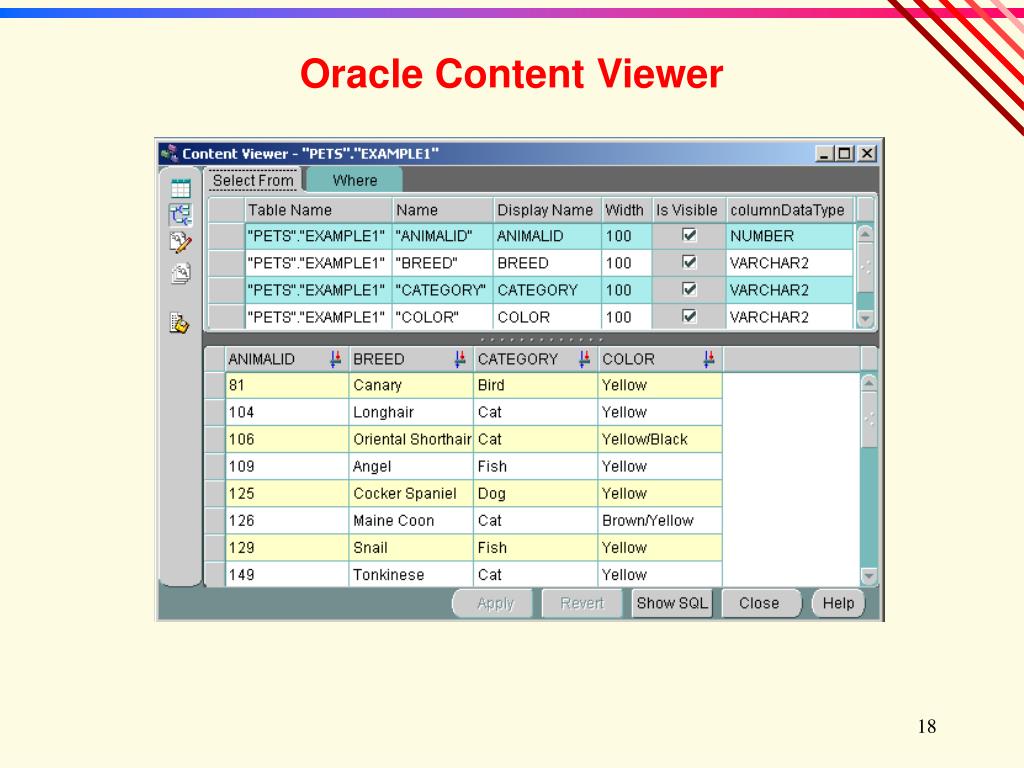Switch to the Where tab
The height and width of the screenshot is (768, 1024).
[355, 180]
